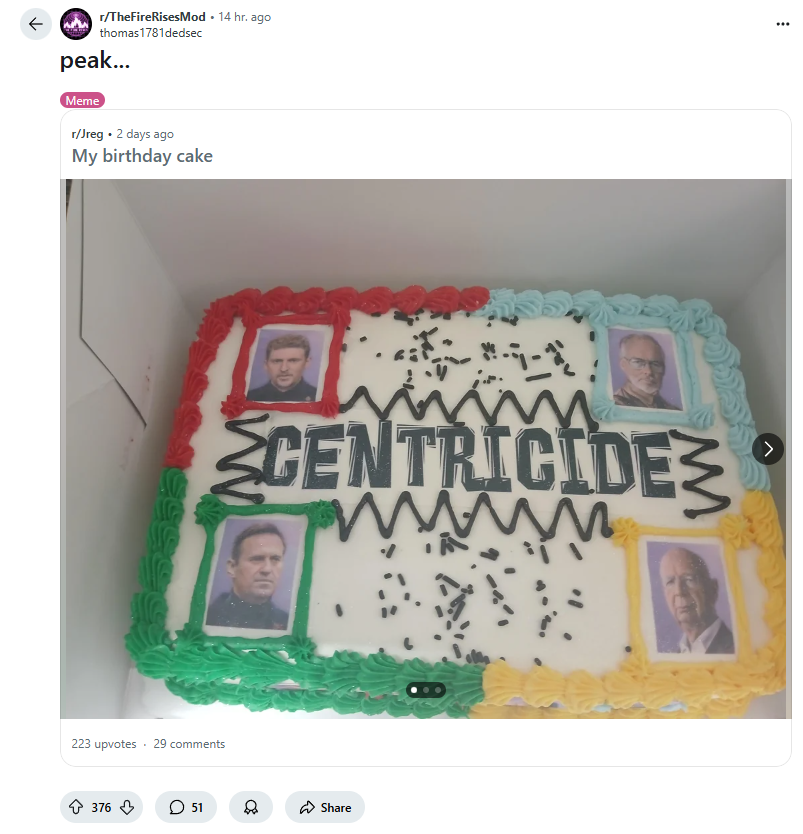Jump to the second gallery dot
Image resolution: width=803 pixels, height=834 pixels.
[x=426, y=690]
